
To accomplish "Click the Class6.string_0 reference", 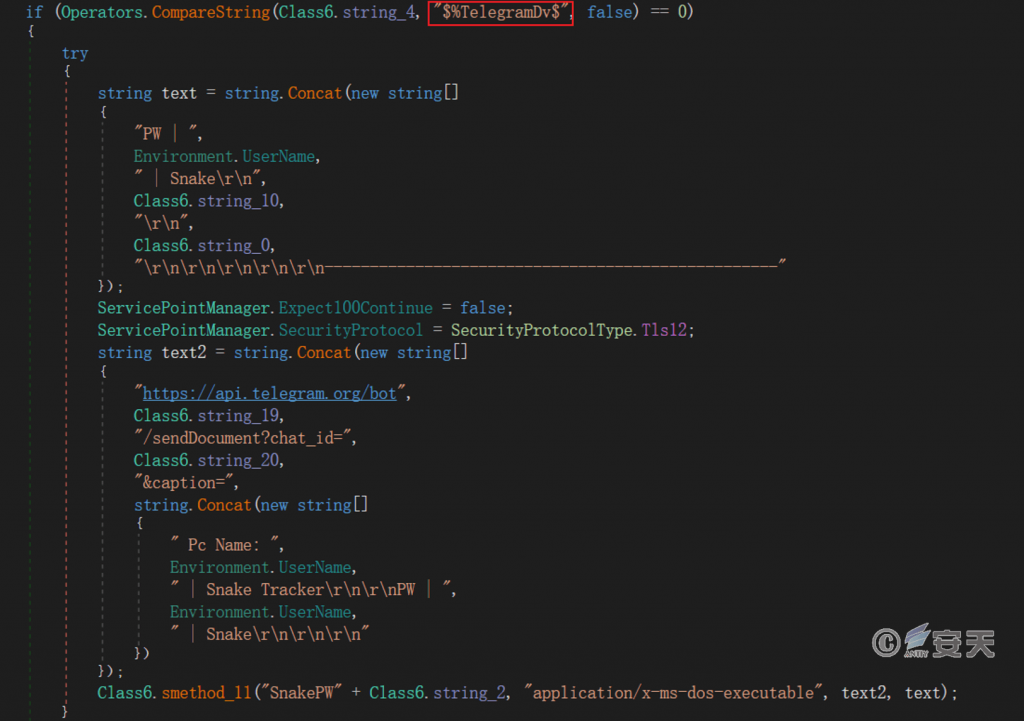I will click(x=202, y=245).
